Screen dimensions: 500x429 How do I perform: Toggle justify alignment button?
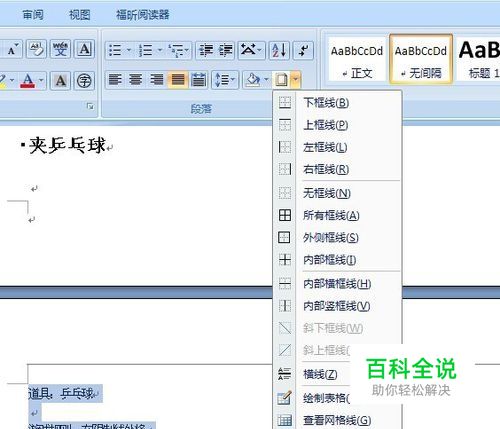pyautogui.click(x=178, y=80)
